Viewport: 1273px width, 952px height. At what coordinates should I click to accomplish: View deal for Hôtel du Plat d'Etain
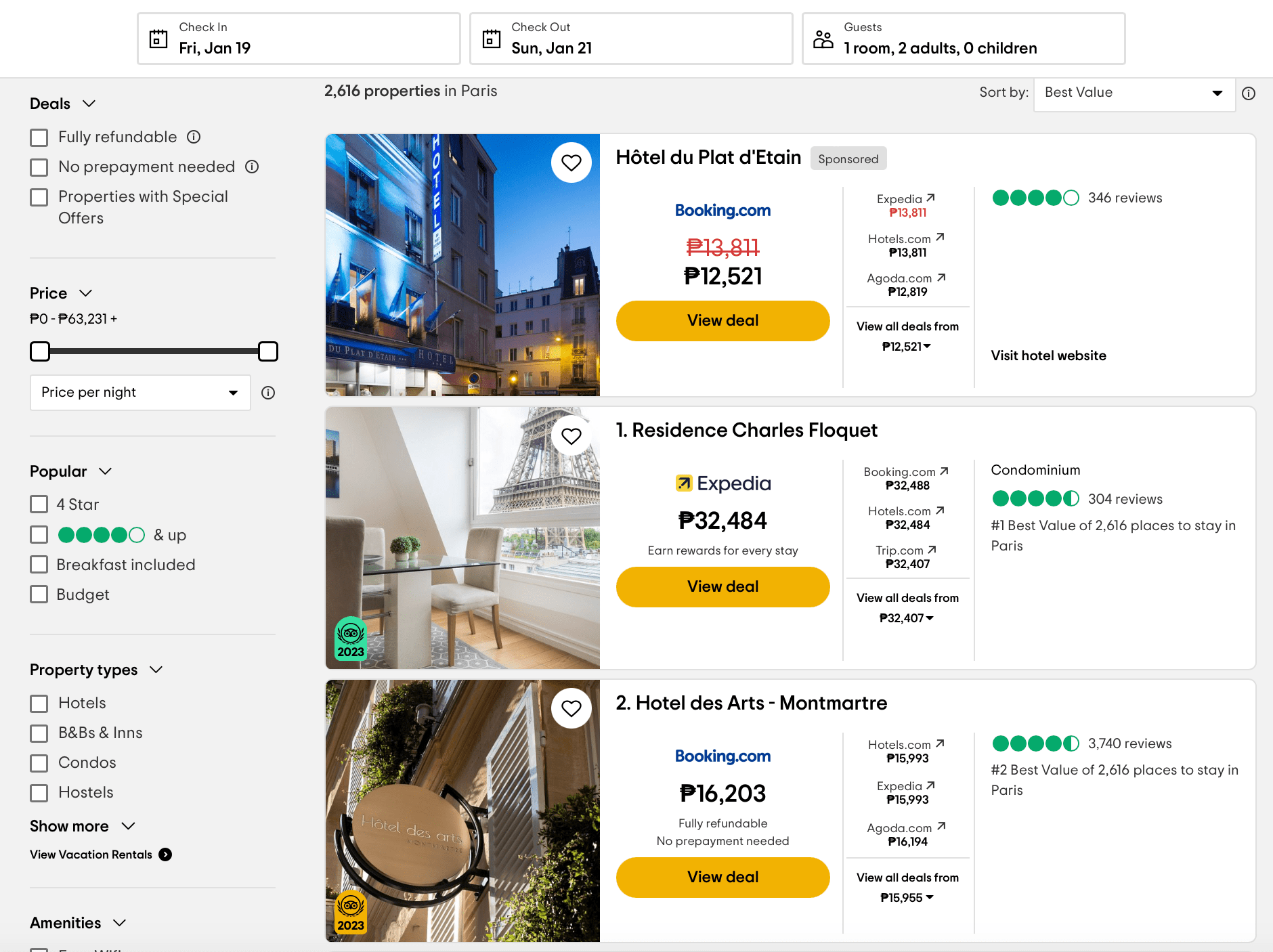point(723,321)
